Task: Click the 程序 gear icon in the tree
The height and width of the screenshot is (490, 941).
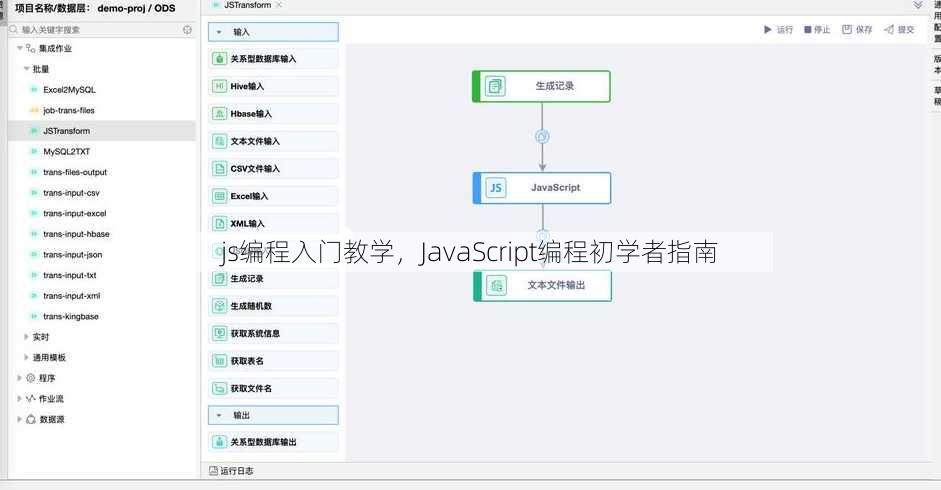Action: click(31, 378)
